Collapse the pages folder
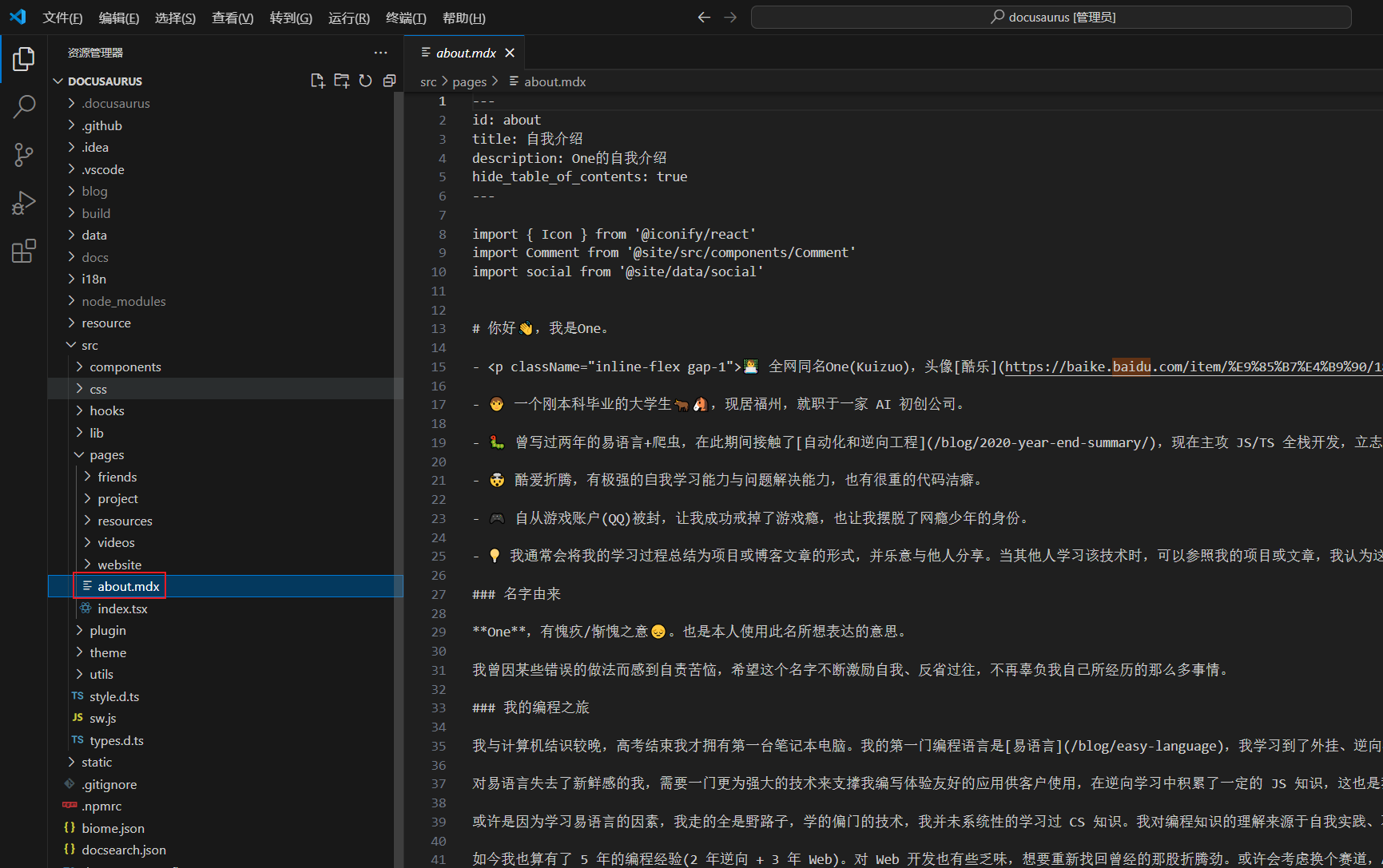 tap(79, 454)
